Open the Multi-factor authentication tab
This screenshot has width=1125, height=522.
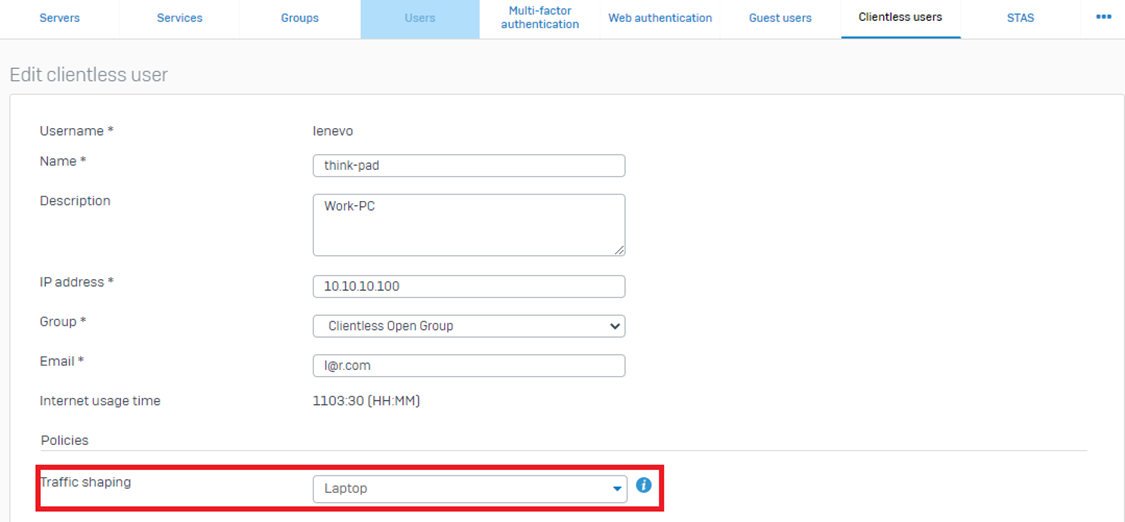click(540, 18)
